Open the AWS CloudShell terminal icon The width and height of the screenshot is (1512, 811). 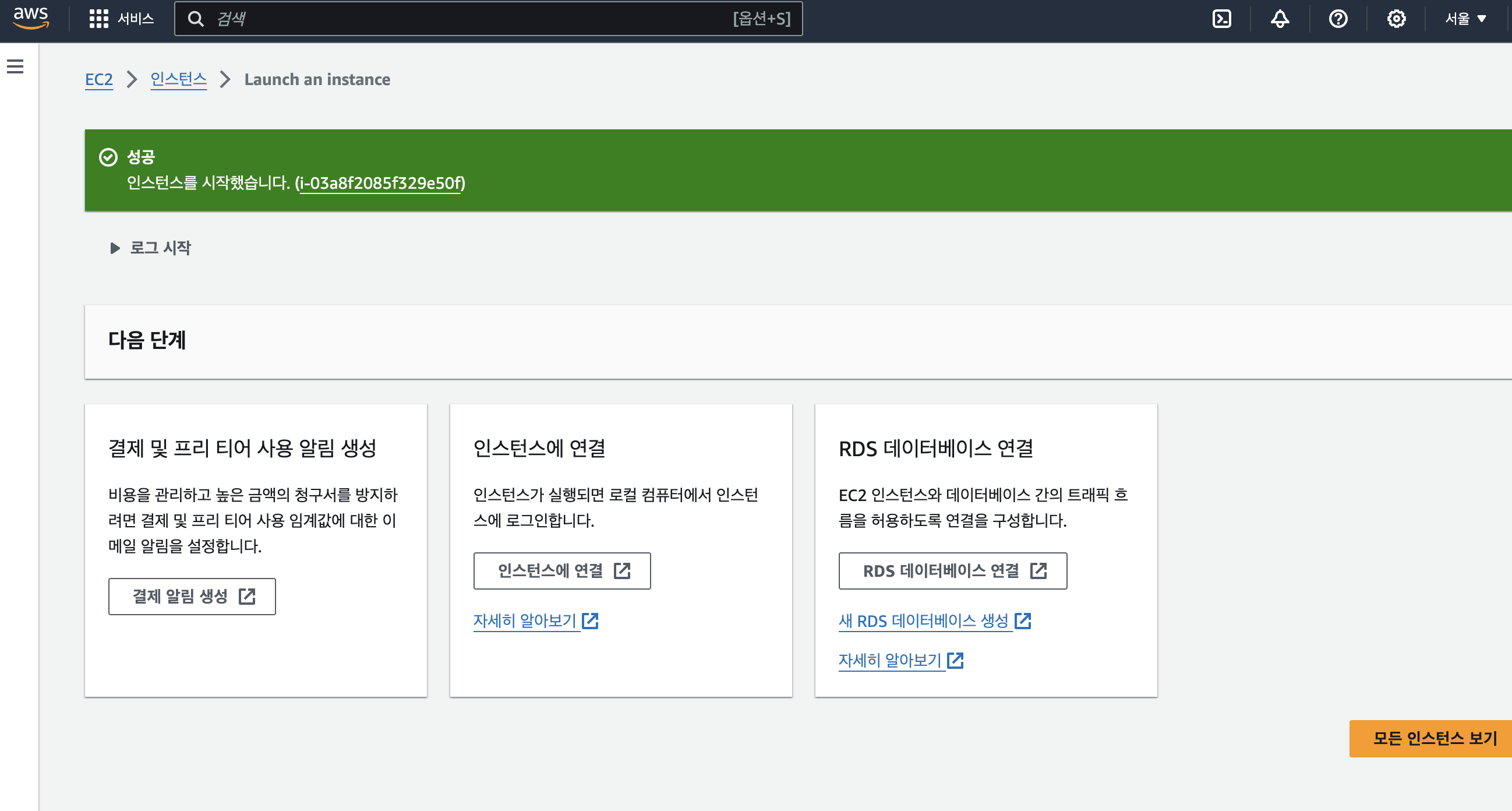click(1221, 19)
